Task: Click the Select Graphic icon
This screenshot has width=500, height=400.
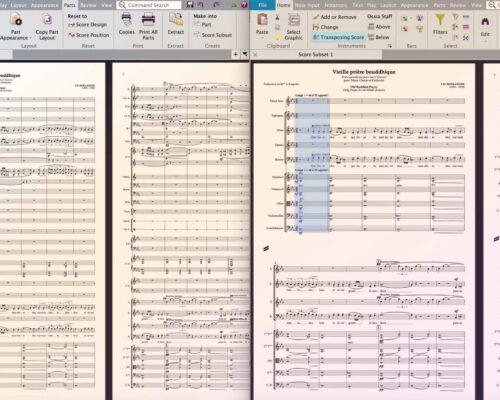Action: pyautogui.click(x=293, y=20)
